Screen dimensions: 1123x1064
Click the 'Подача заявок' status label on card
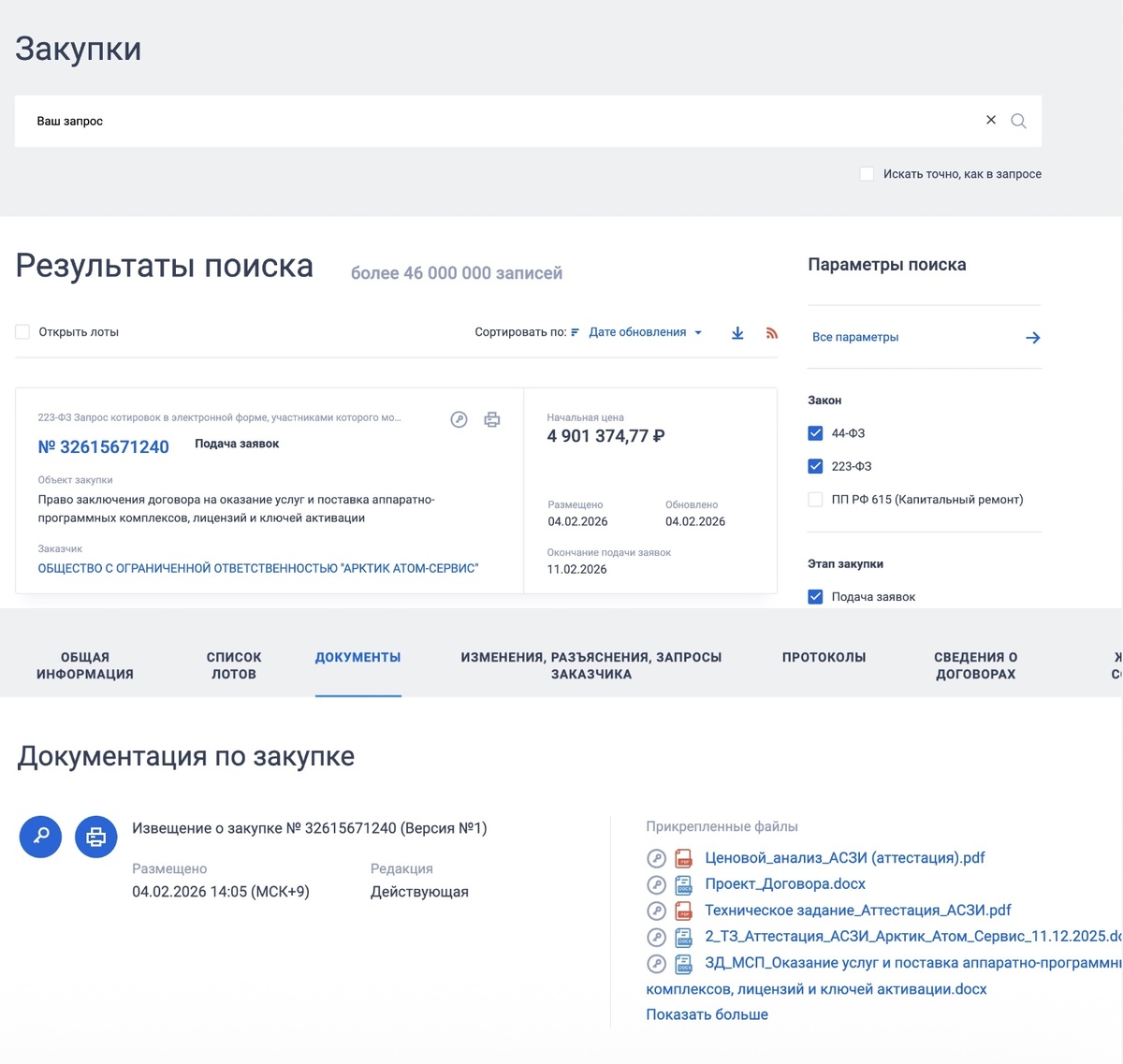[237, 444]
